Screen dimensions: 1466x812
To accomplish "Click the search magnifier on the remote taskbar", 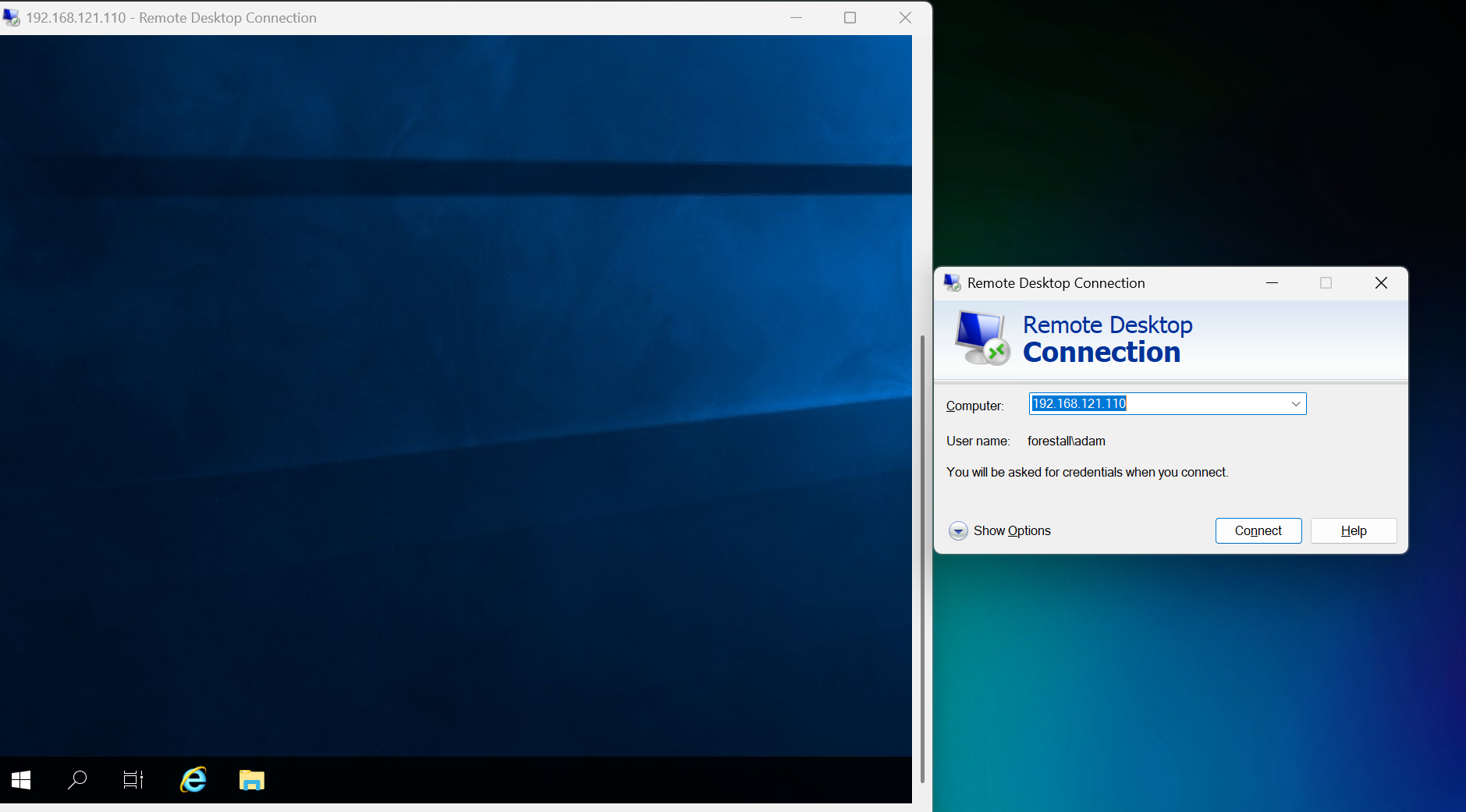I will (x=77, y=779).
